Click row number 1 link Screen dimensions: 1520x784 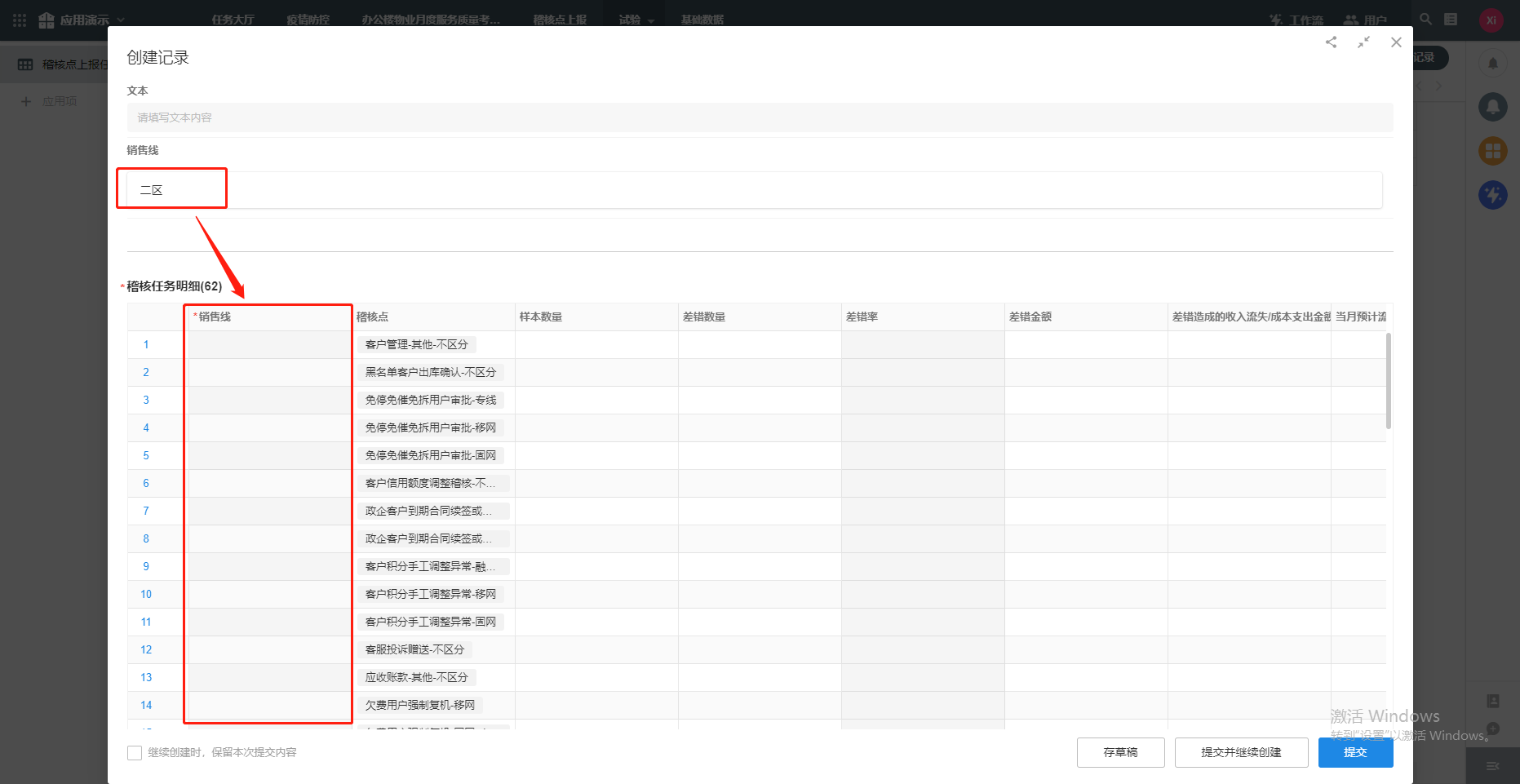[146, 345]
